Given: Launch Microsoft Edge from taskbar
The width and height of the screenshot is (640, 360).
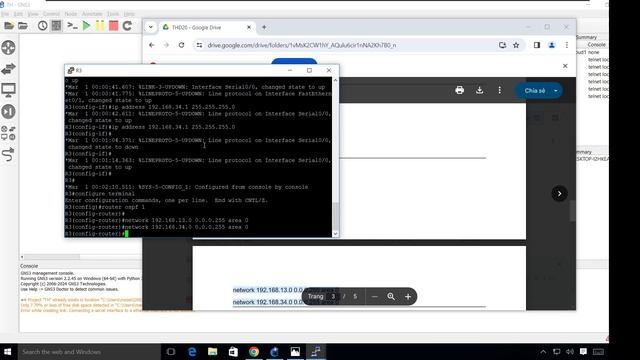Looking at the screenshot, I should click(192, 352).
